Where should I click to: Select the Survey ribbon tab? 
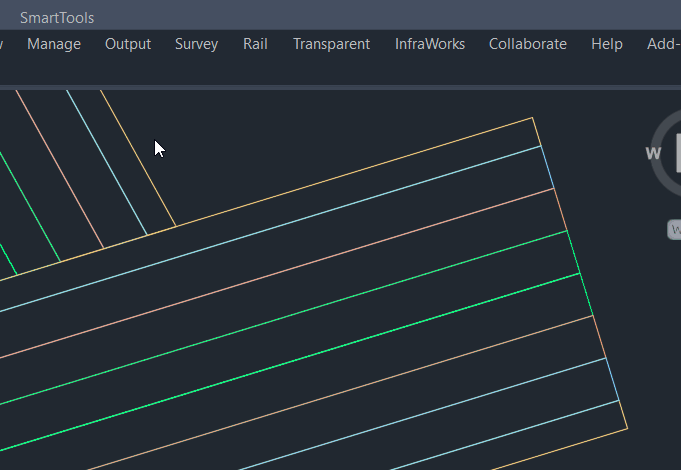196,44
